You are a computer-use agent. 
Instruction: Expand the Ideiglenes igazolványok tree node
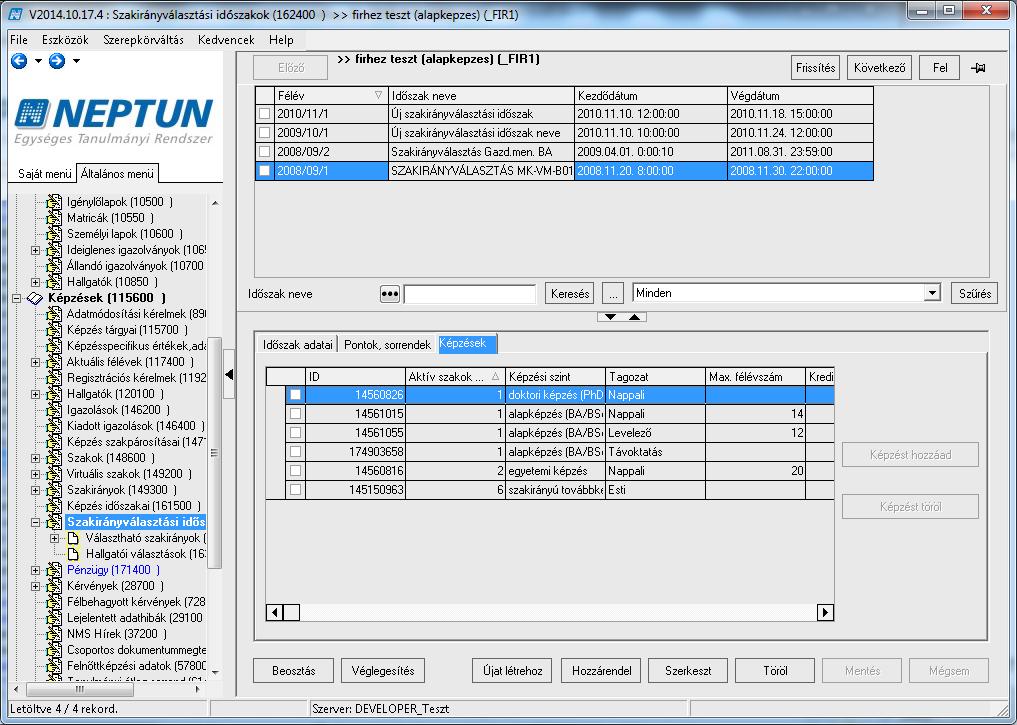point(36,250)
